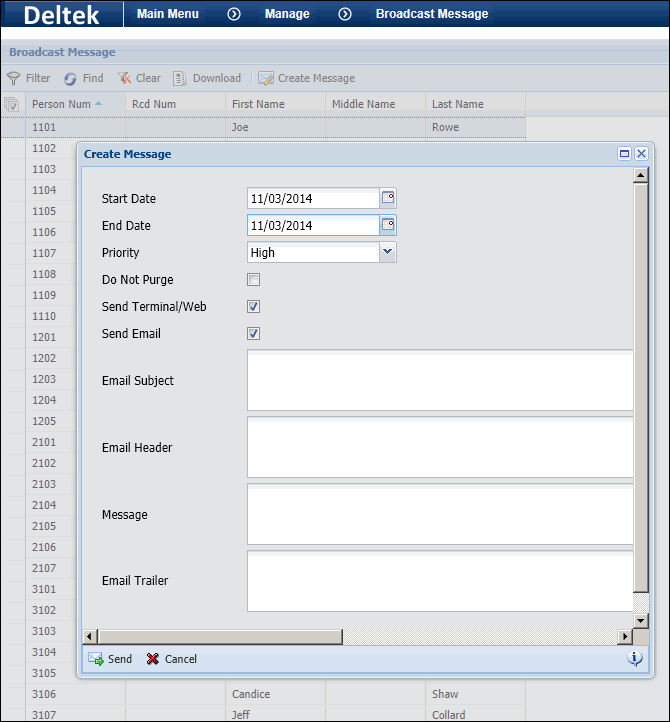670x722 pixels.
Task: Click the Filter funnel icon
Action: 13,78
